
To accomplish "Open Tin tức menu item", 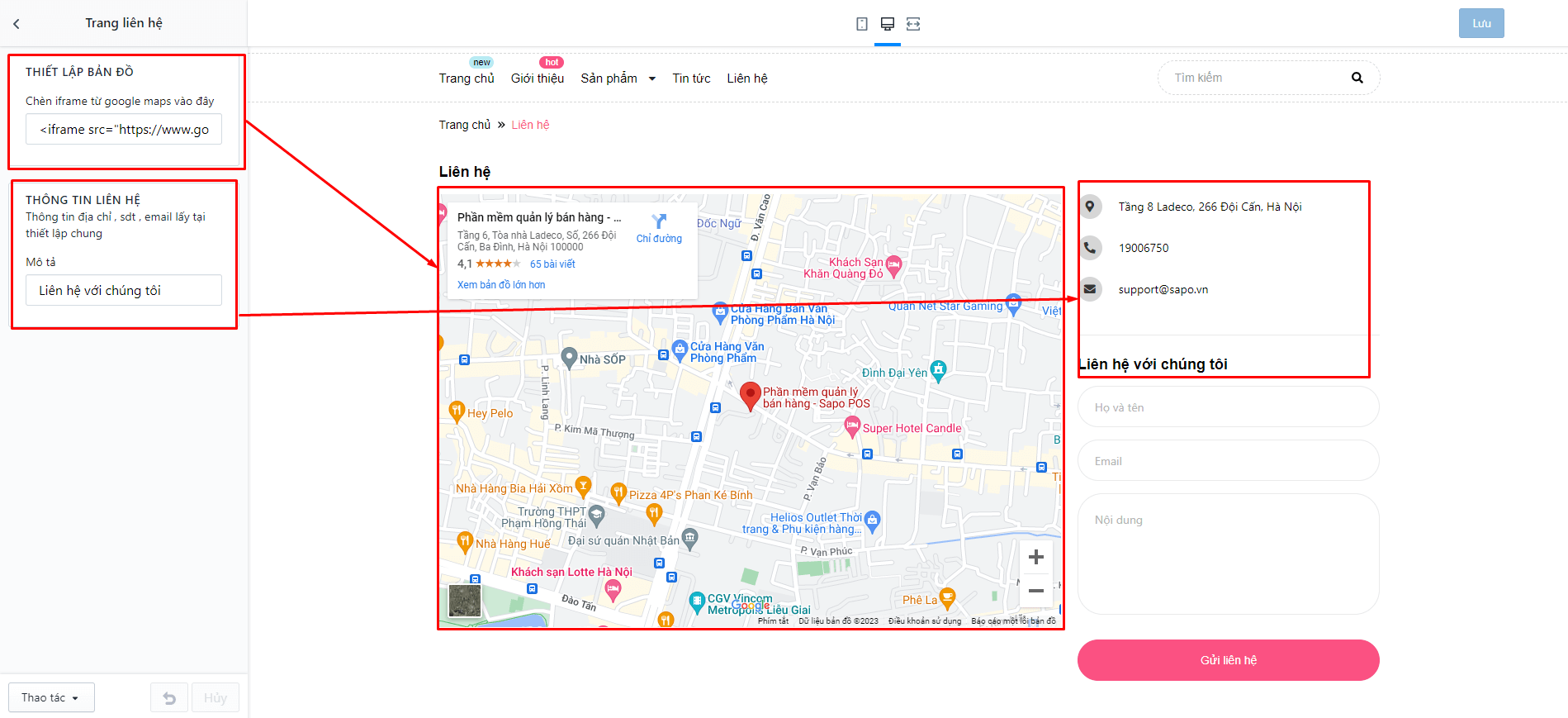I will click(x=691, y=78).
